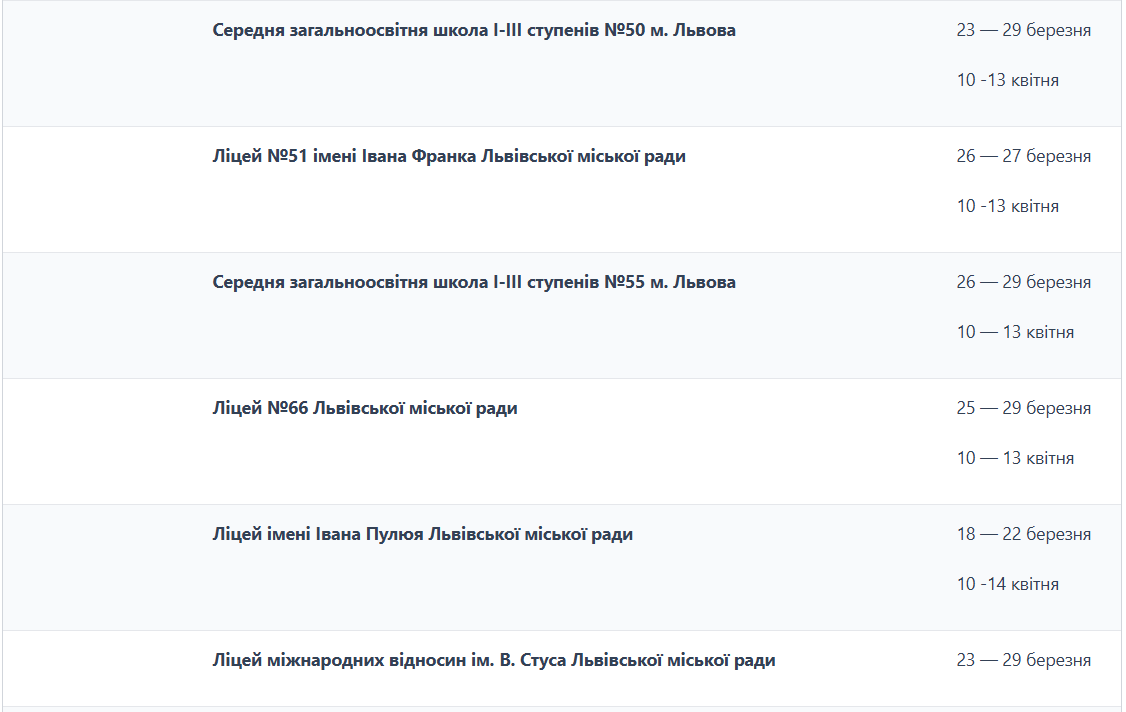Click 10 -13 квітня in the Ліцей №51 row
This screenshot has height=712, width=1126.
(1007, 206)
